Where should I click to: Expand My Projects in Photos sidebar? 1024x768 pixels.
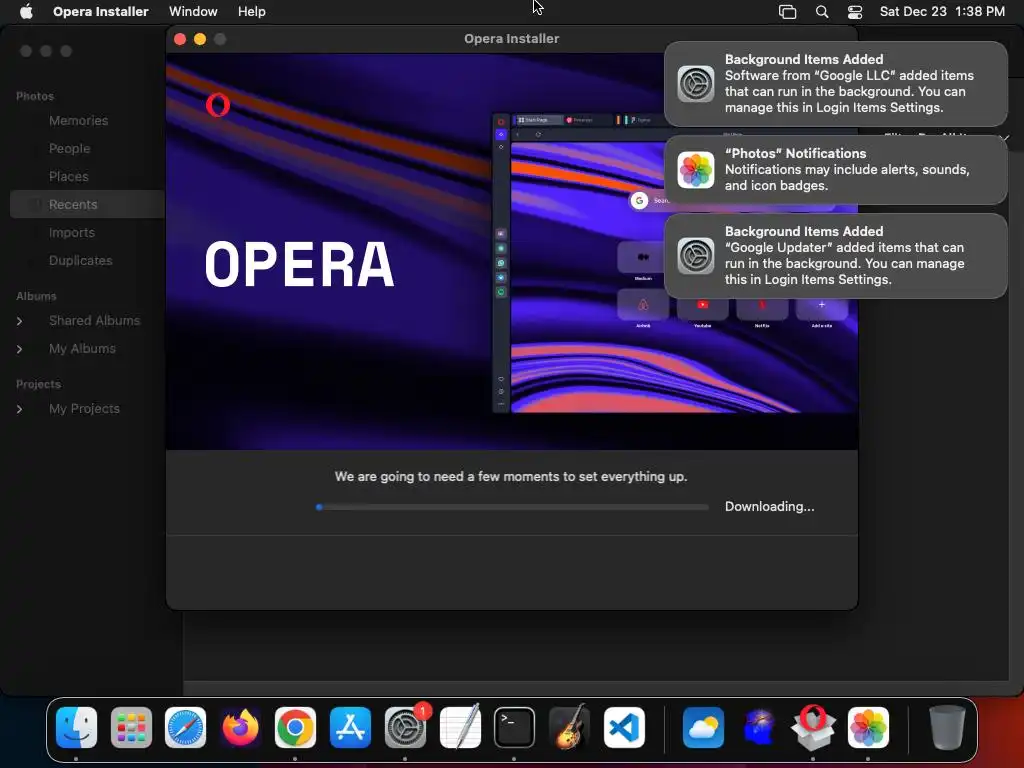[20, 409]
